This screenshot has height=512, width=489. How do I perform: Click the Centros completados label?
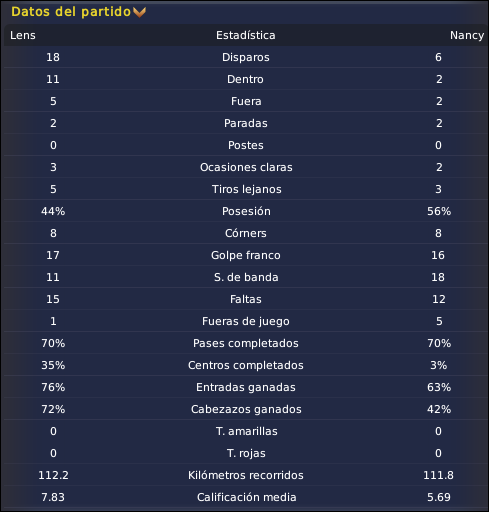246,365
